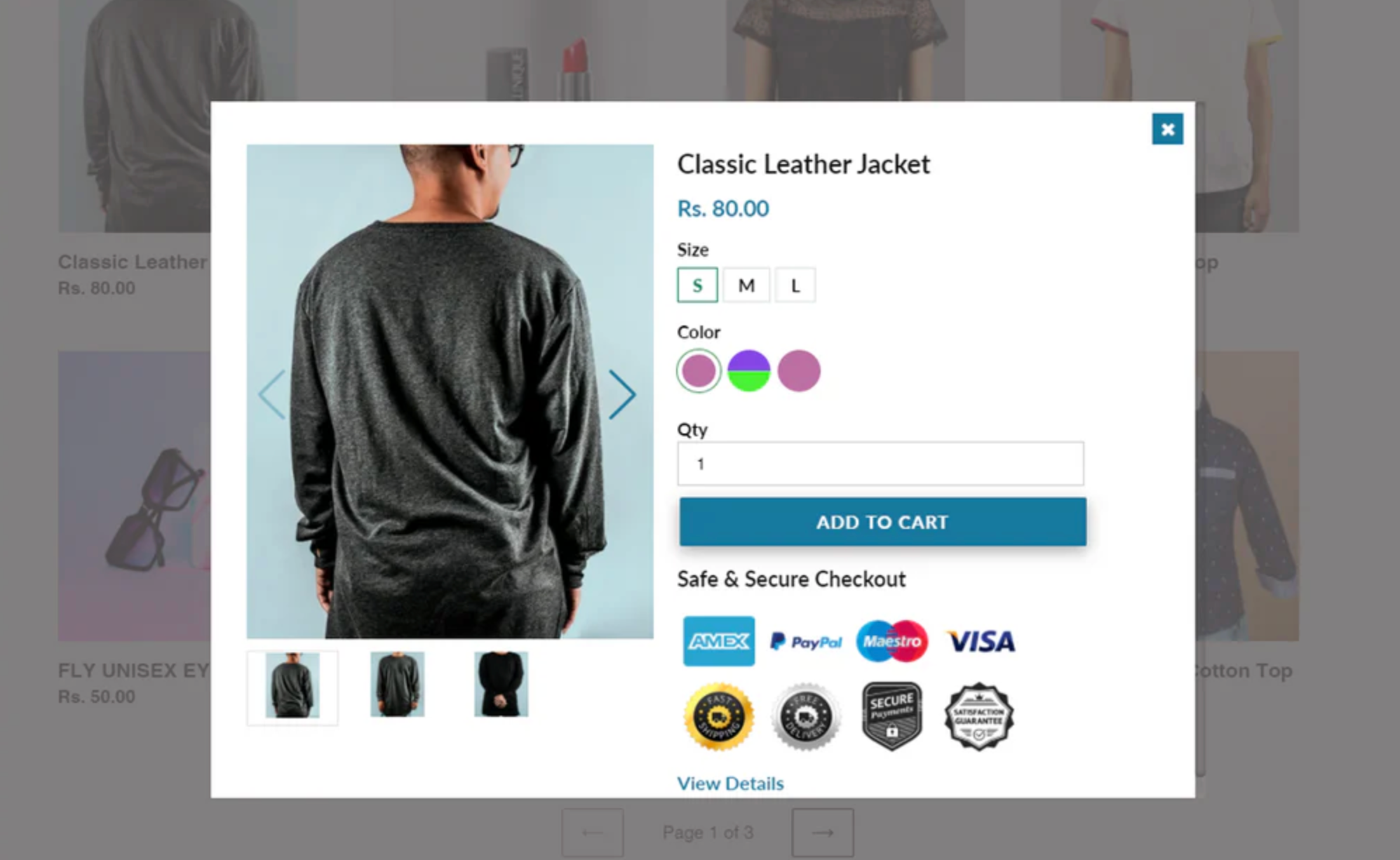
Task: Show next product image with right arrow
Action: click(x=622, y=394)
